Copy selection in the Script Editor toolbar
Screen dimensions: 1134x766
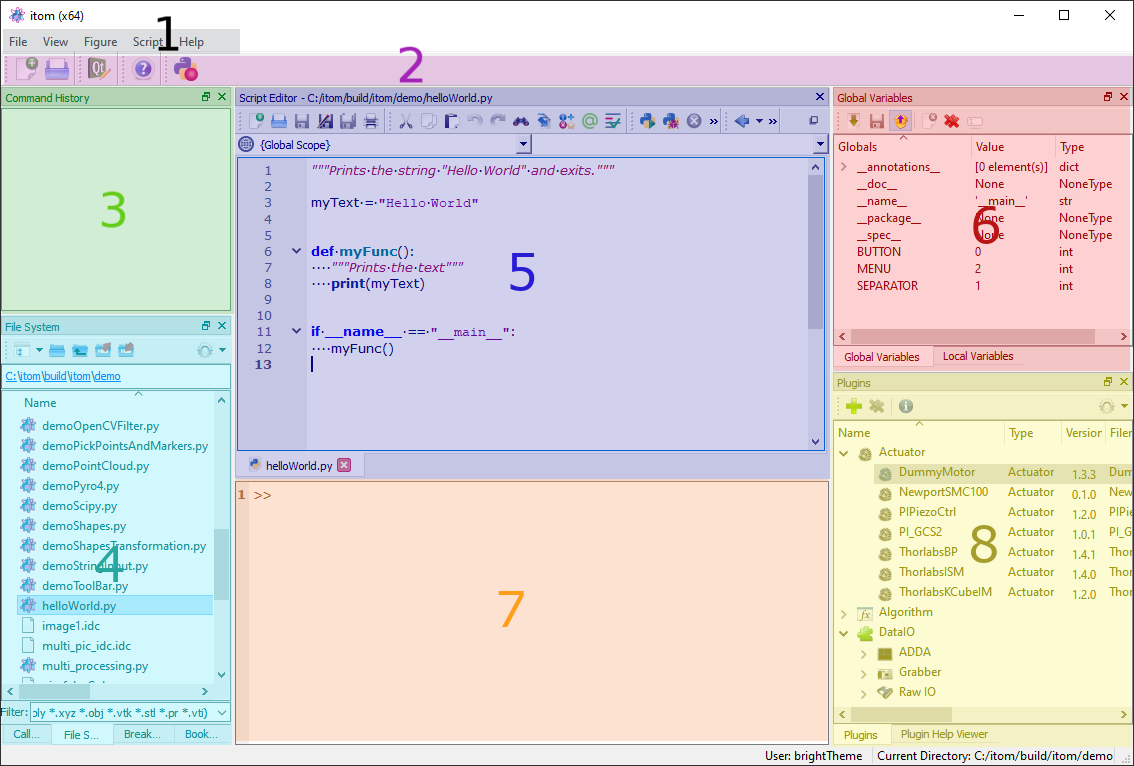tap(429, 121)
